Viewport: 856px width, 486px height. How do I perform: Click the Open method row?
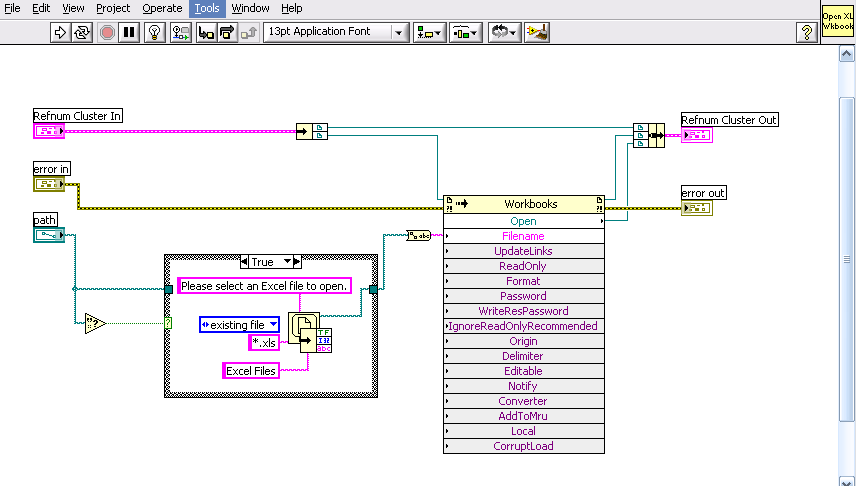524,221
